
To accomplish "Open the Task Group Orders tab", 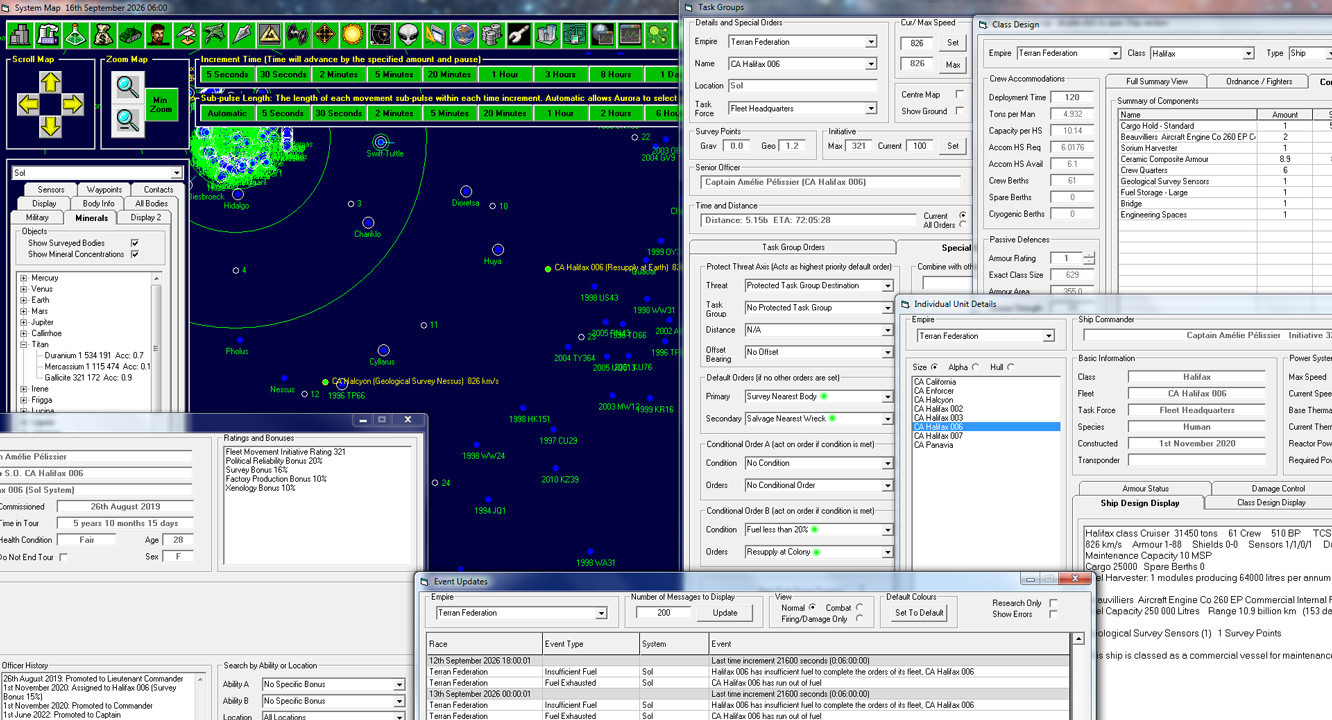I will pyautogui.click(x=793, y=247).
